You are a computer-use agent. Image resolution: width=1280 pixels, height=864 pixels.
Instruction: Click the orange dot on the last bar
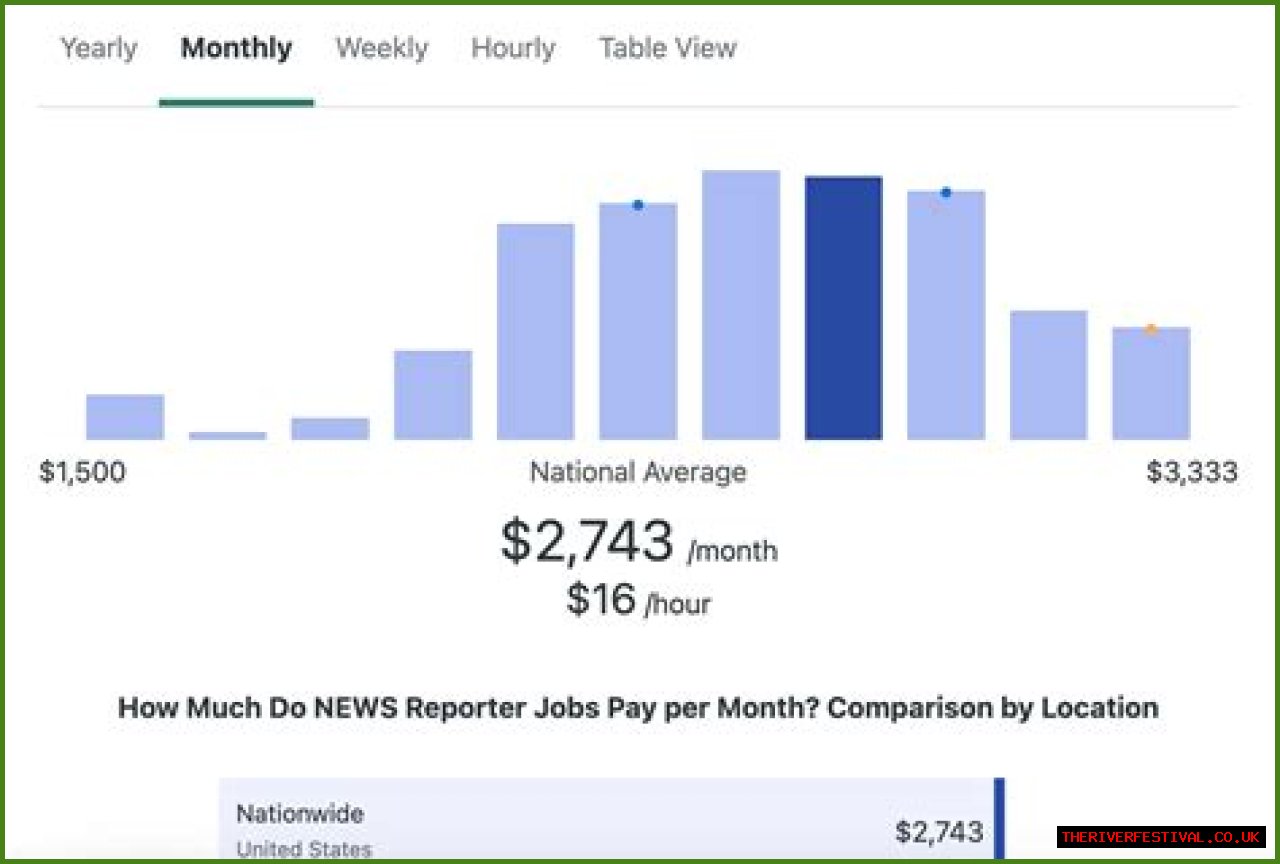pyautogui.click(x=1151, y=329)
